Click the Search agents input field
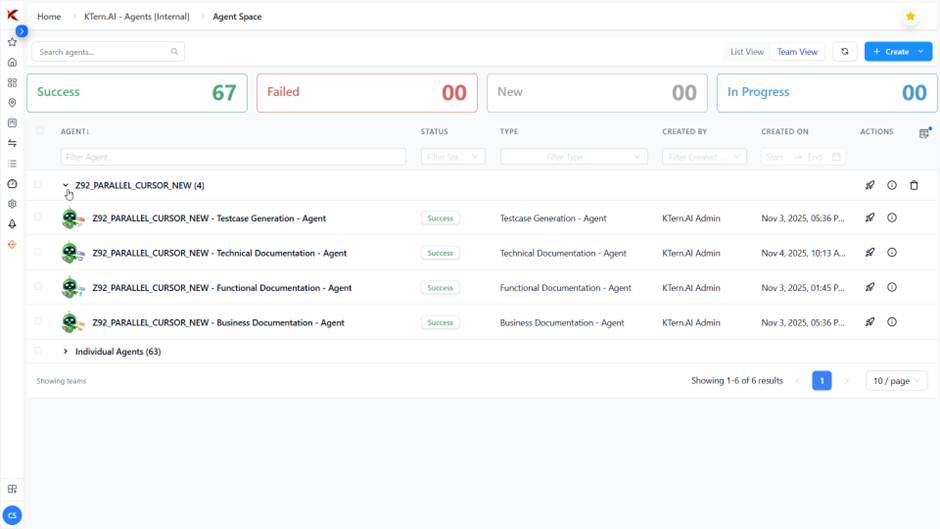Viewport: 940px width, 529px height. coord(104,52)
